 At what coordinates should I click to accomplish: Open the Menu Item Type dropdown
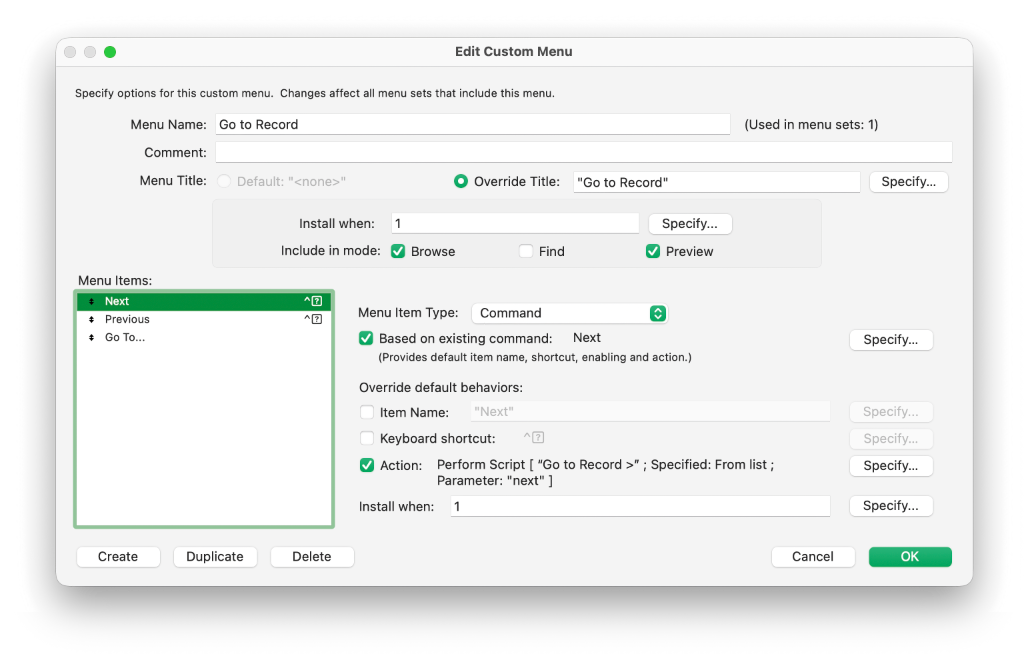coord(569,312)
